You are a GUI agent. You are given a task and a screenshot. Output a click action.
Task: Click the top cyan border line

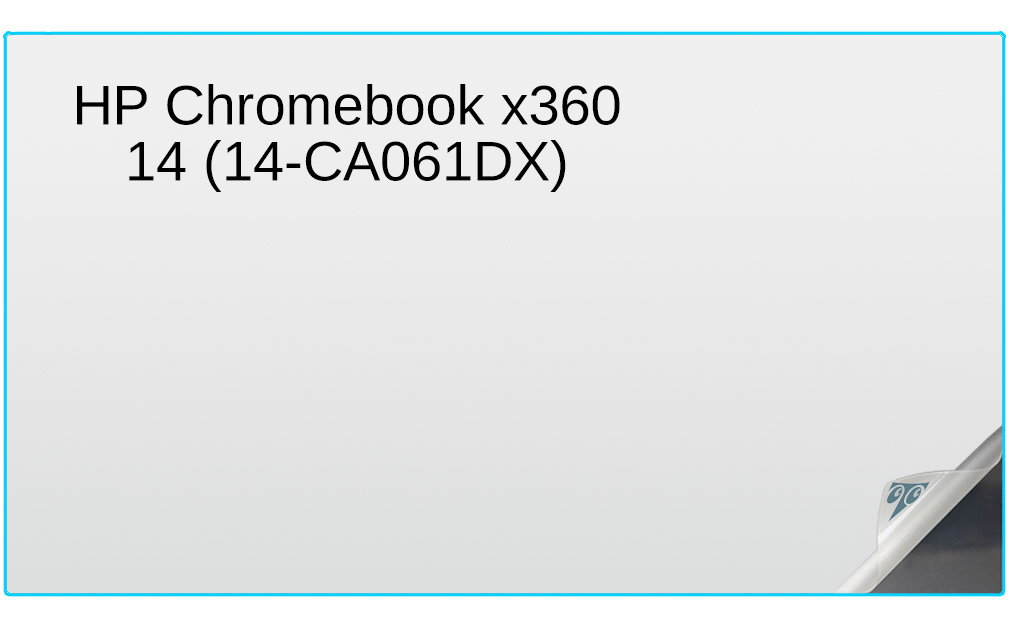point(504,33)
